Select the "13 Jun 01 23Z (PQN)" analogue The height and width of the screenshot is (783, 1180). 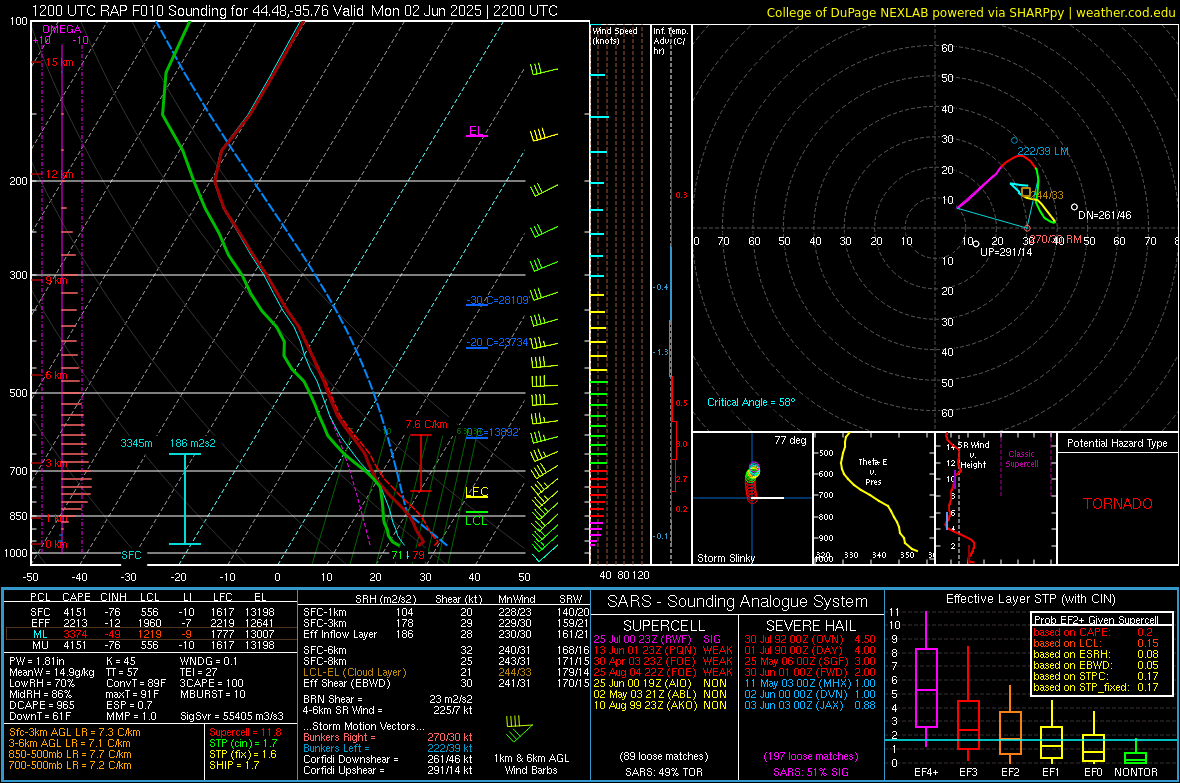(x=663, y=650)
